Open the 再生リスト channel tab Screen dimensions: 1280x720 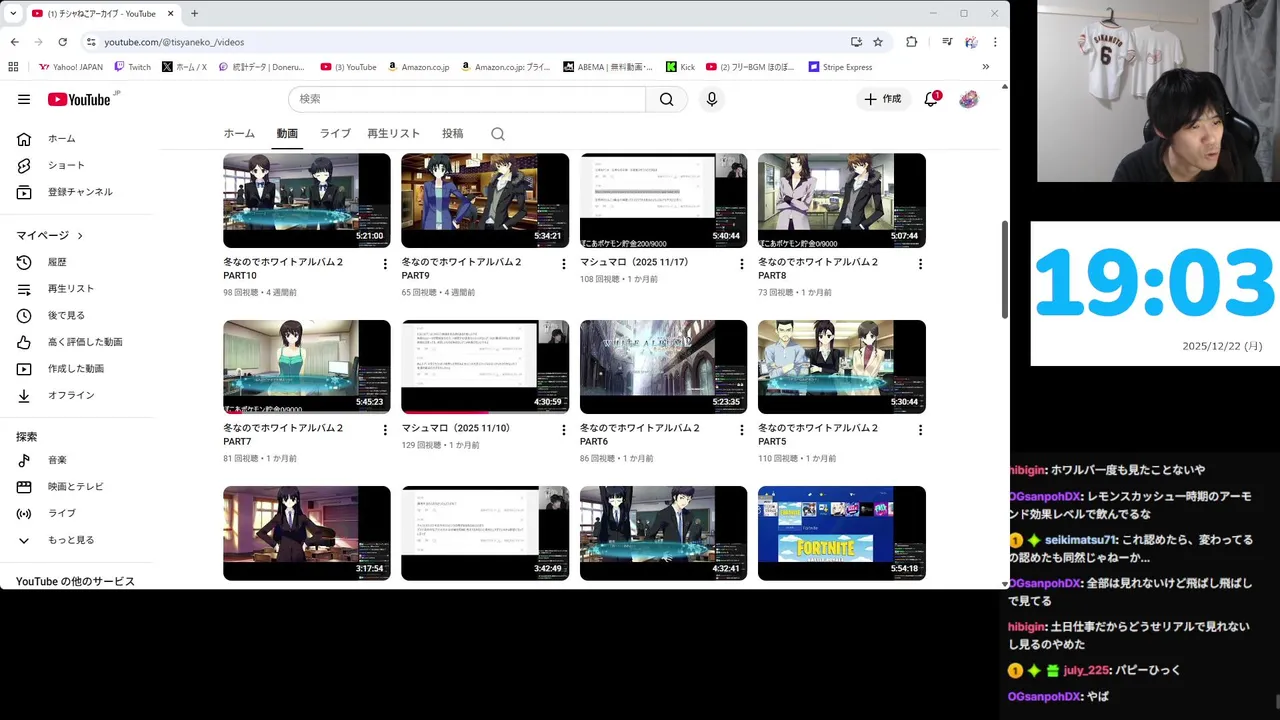[x=393, y=134]
